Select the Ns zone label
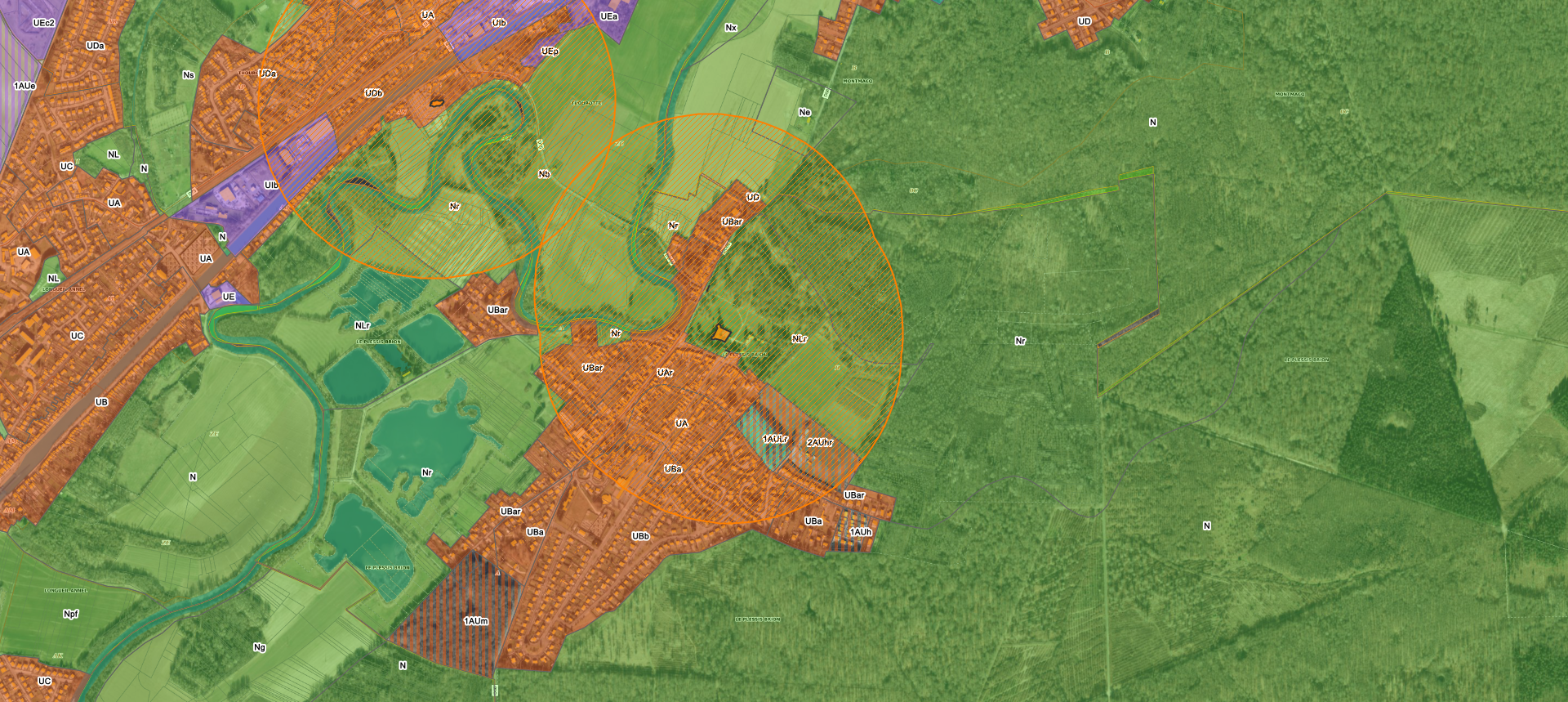Viewport: 1568px width, 702px height. [189, 75]
